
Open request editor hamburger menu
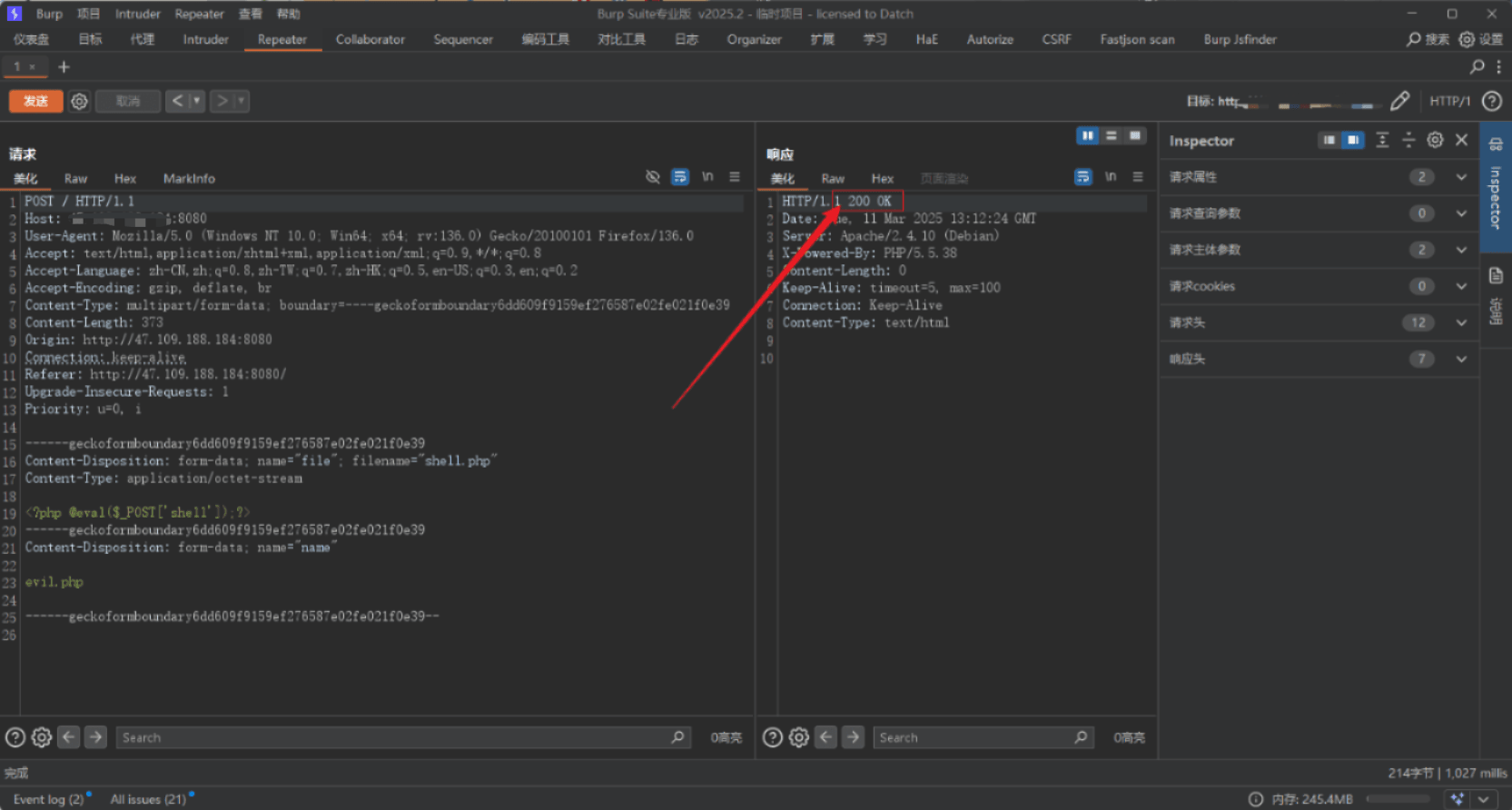click(x=735, y=177)
